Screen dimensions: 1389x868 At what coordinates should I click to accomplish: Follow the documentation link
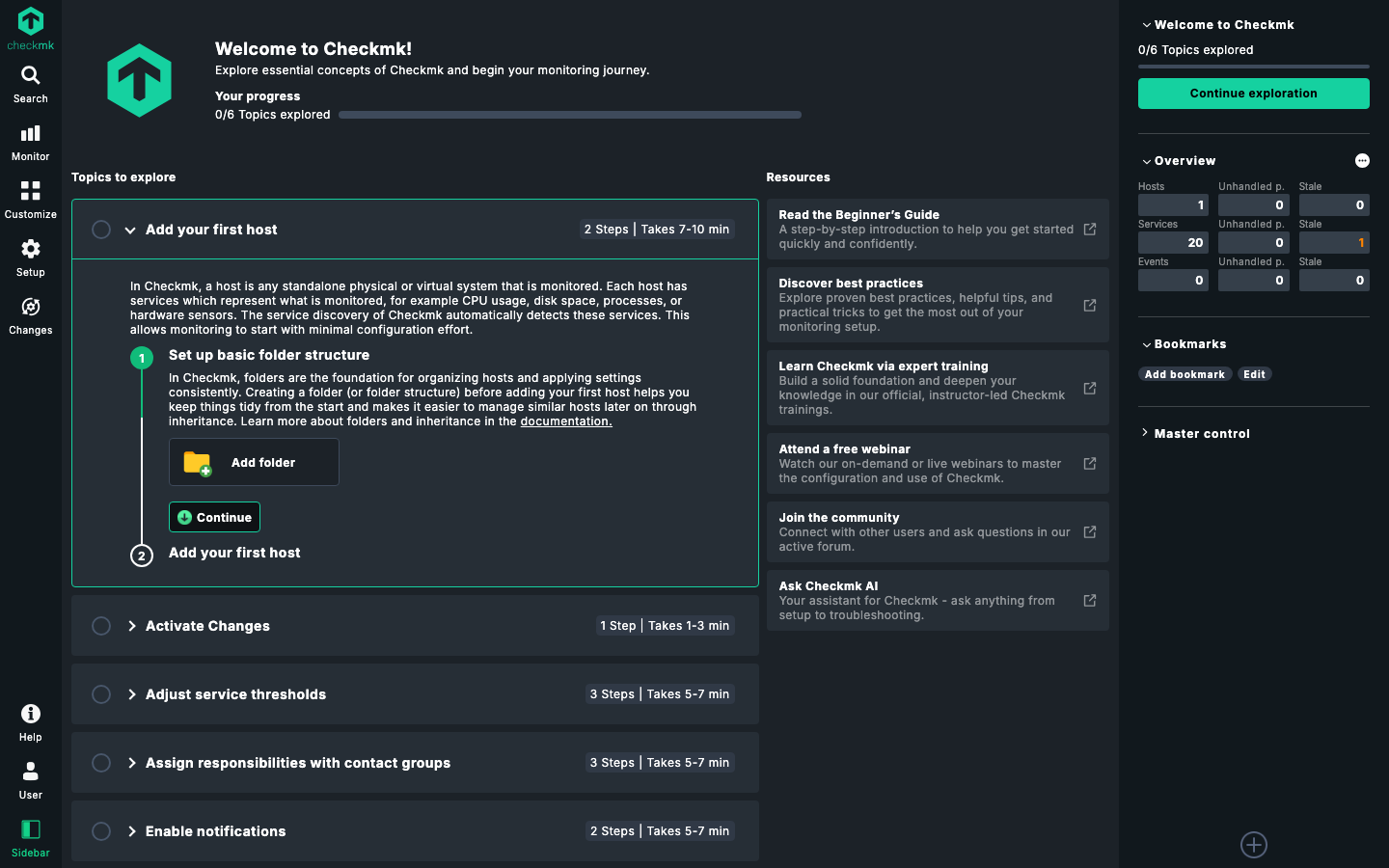tap(566, 421)
